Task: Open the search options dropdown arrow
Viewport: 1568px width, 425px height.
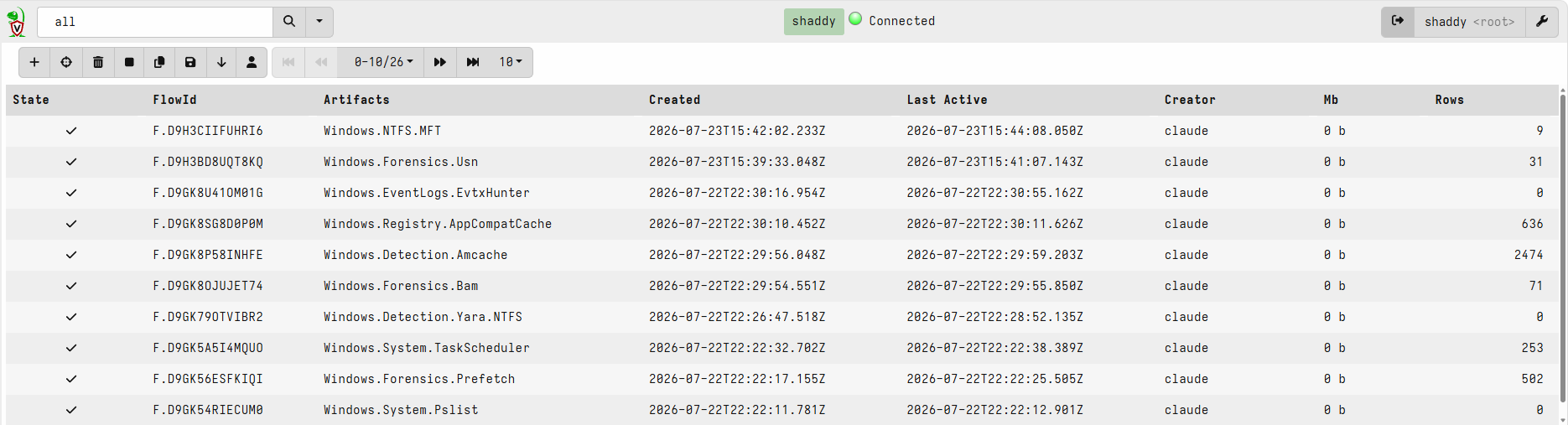Action: [x=319, y=22]
